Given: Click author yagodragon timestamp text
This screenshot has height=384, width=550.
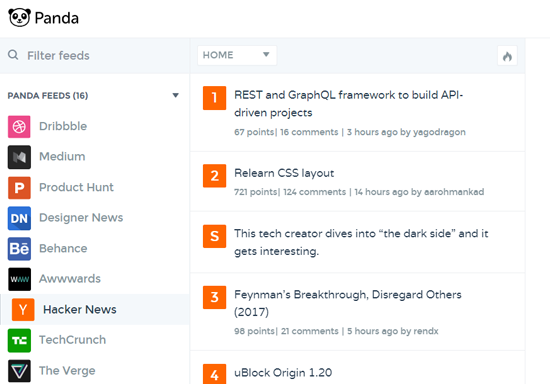Looking at the screenshot, I should click(x=406, y=132).
